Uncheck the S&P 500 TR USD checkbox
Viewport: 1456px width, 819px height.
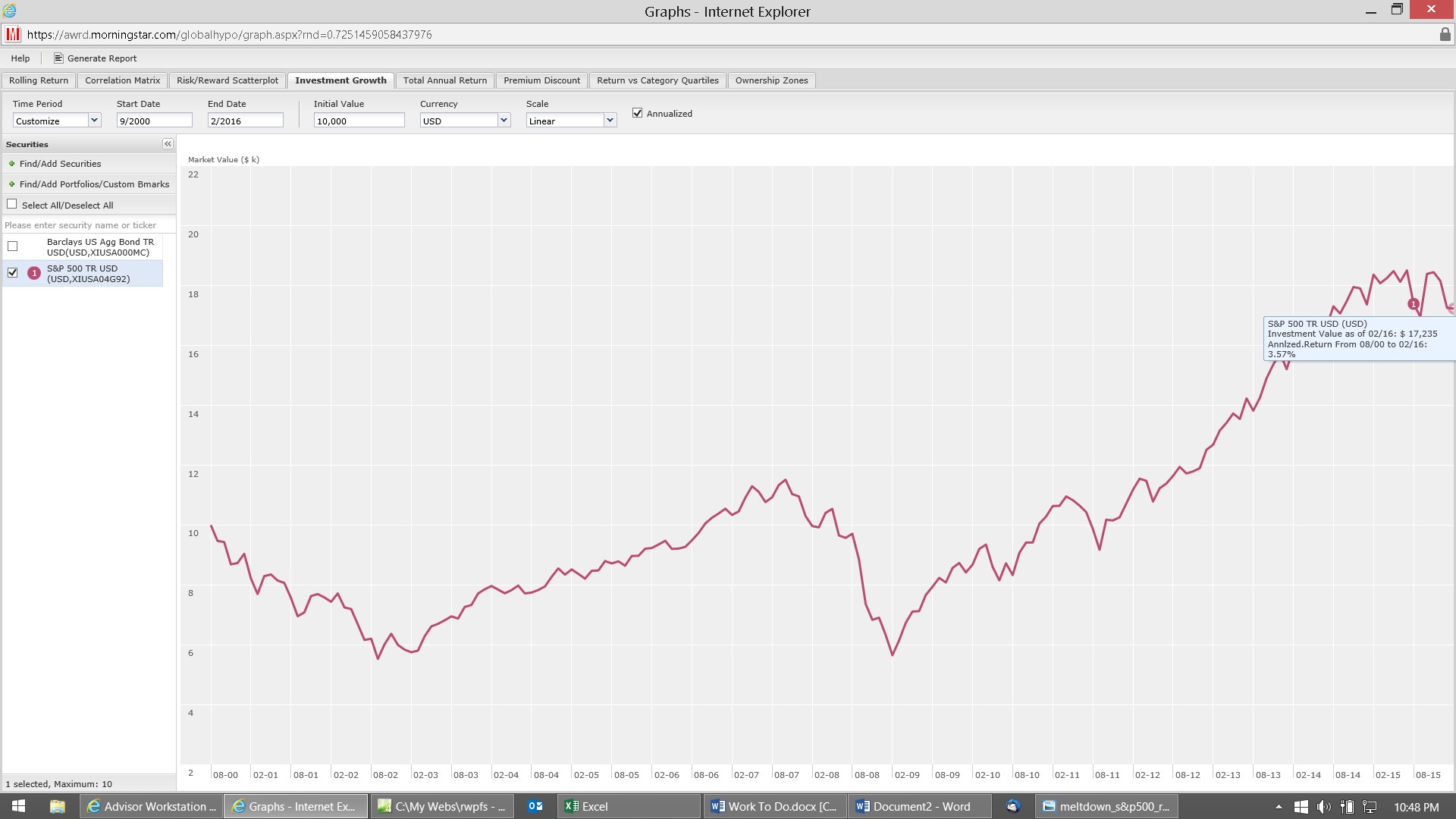coord(13,272)
